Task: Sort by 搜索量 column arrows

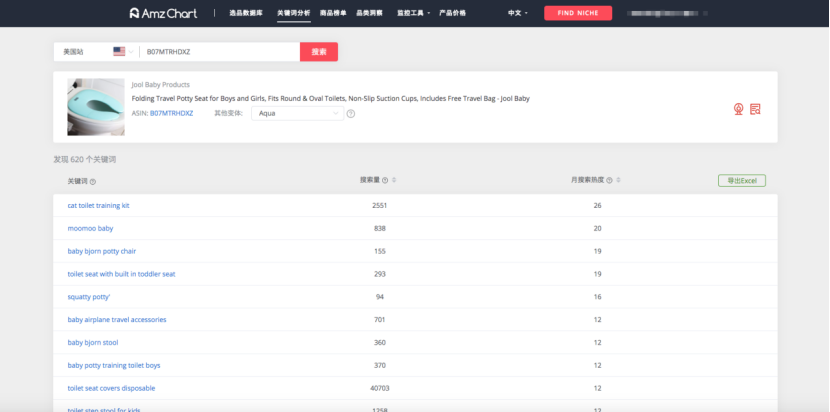Action: click(x=394, y=181)
